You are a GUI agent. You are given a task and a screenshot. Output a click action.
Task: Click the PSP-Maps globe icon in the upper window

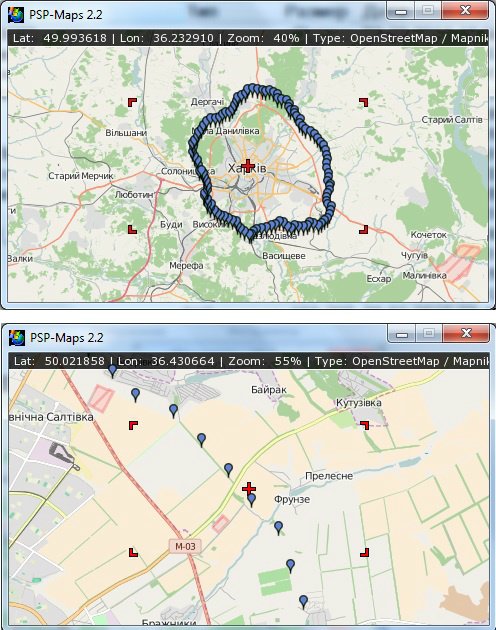pos(16,14)
